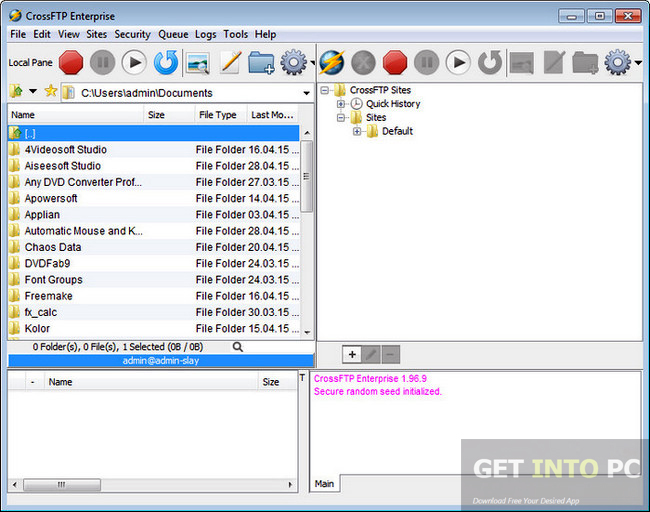This screenshot has height=512, width=650.
Task: Open dropdown arrow beside remote gear icon
Action: (x=638, y=63)
